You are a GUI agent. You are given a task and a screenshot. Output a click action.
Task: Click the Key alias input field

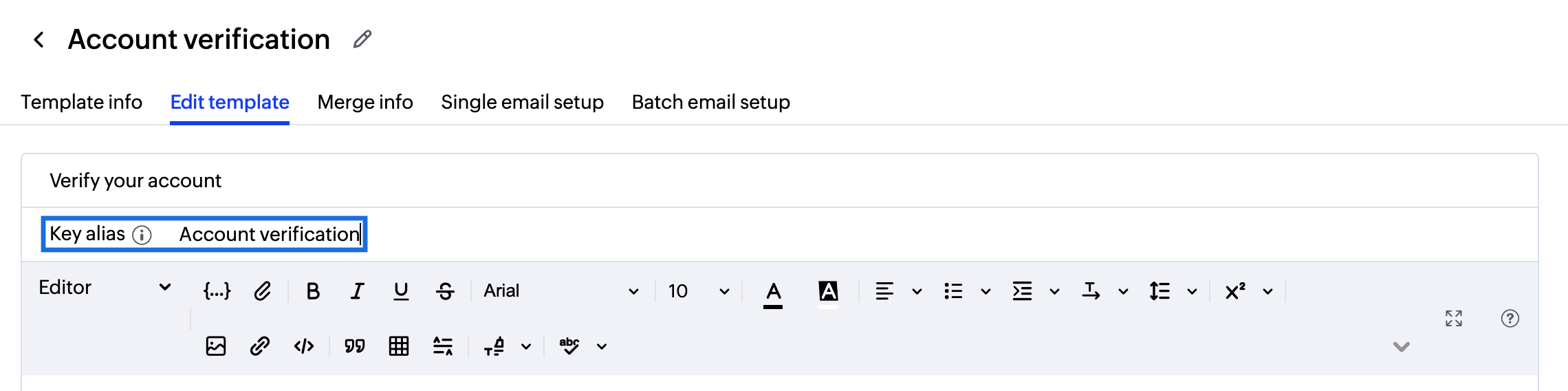pos(269,234)
